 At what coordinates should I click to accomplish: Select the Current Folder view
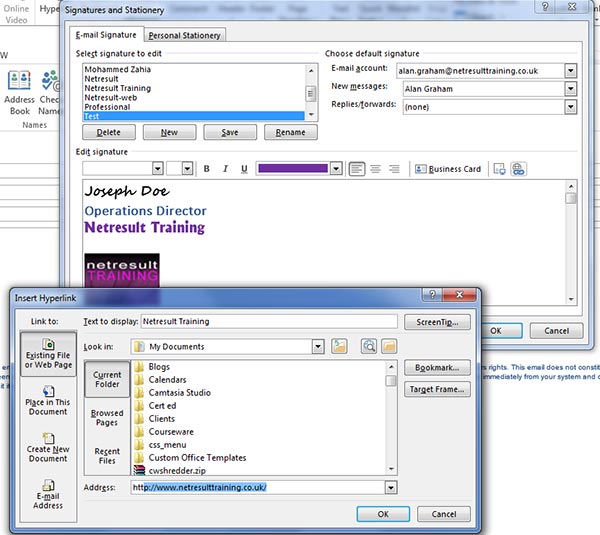pos(107,379)
